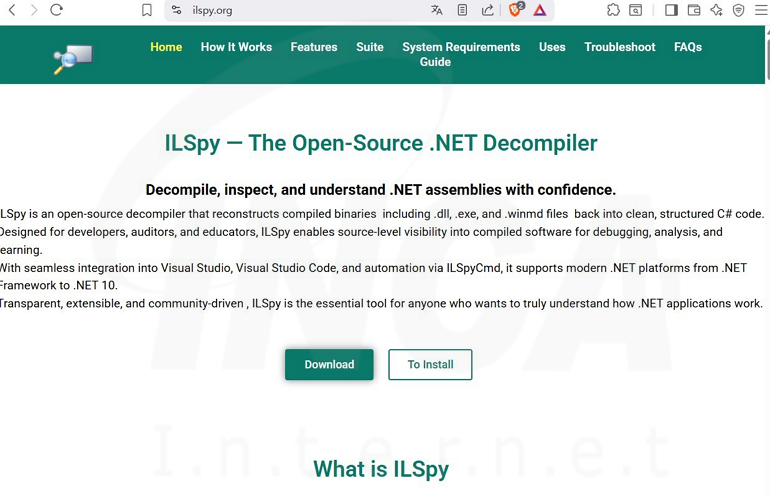
Task: Open the Uses nav item
Action: 552,47
